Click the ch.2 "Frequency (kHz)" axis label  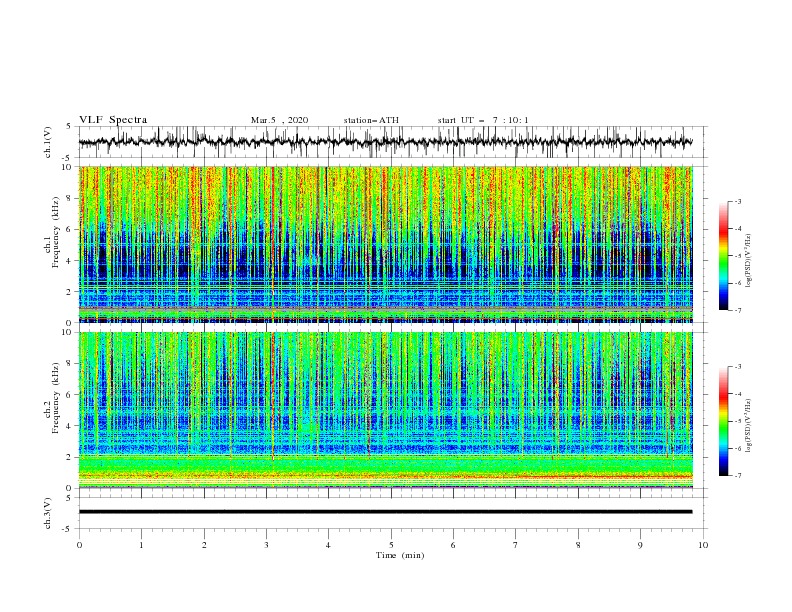click(56, 397)
